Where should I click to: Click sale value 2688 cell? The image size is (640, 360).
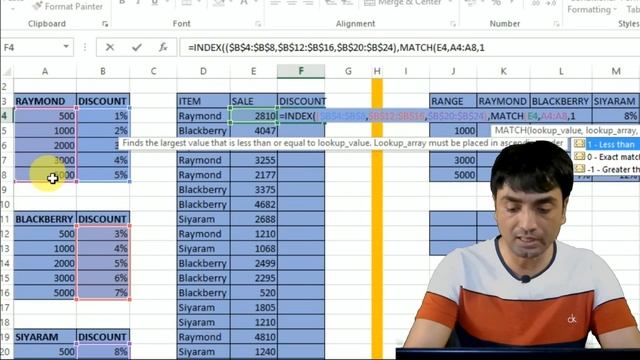(253, 219)
